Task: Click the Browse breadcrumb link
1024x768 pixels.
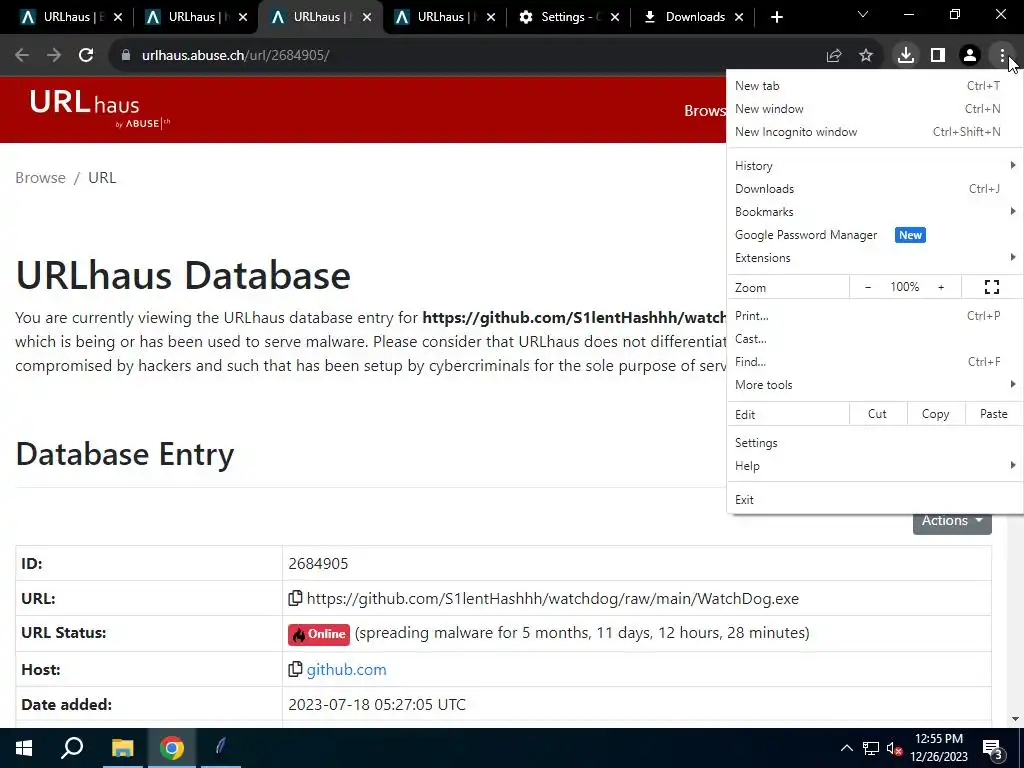Action: pyautogui.click(x=40, y=178)
